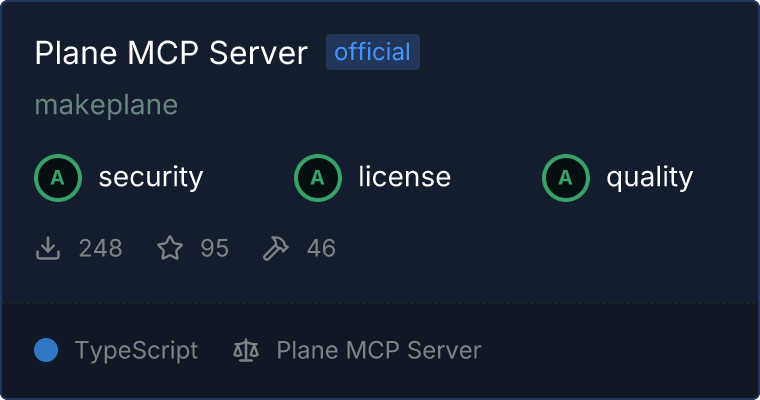
Task: Click the balance scale license icon
Action: [x=246, y=351]
